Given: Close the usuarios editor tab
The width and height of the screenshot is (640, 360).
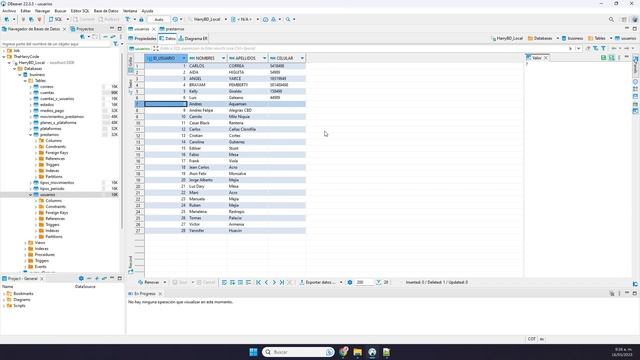Looking at the screenshot, I should click(153, 29).
